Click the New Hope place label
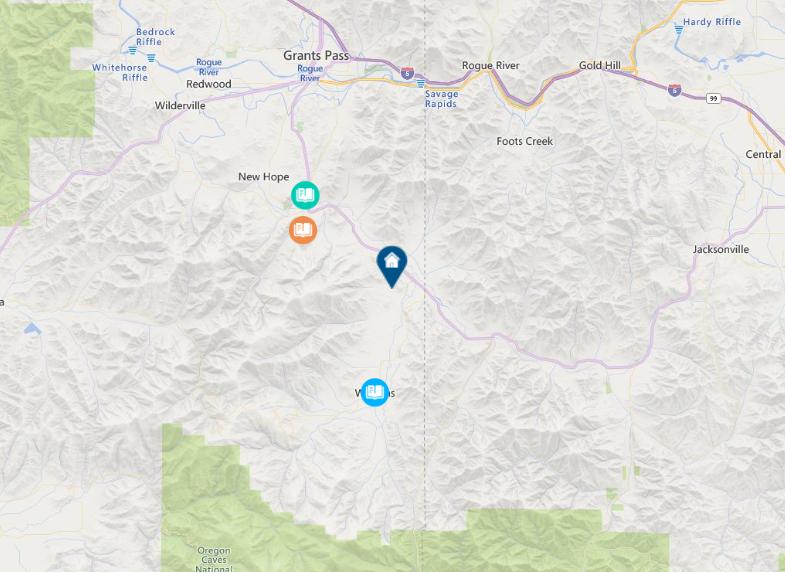The image size is (785, 572). click(x=263, y=177)
